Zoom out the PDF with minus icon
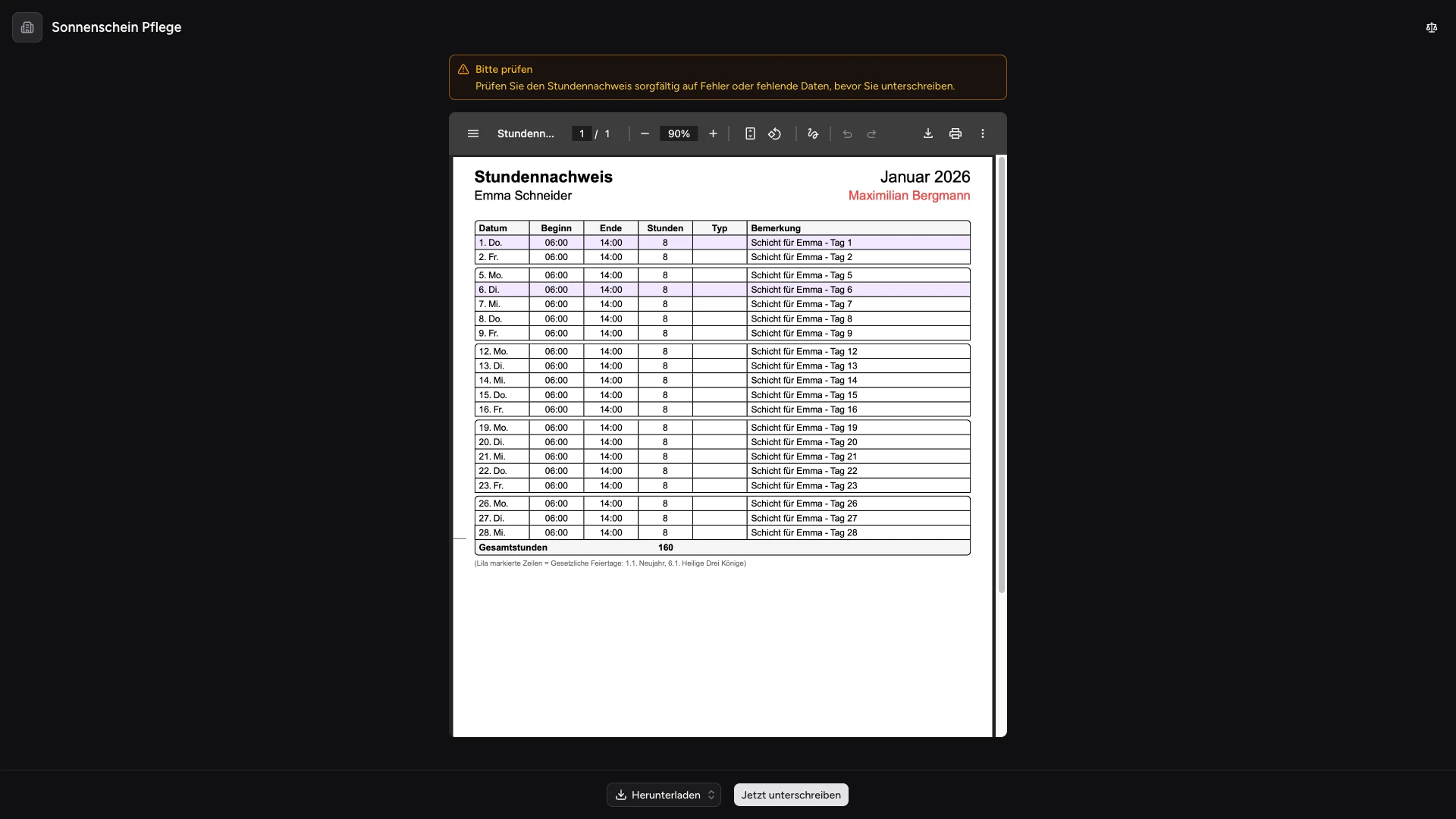Viewport: 1456px width, 819px height. [x=645, y=133]
